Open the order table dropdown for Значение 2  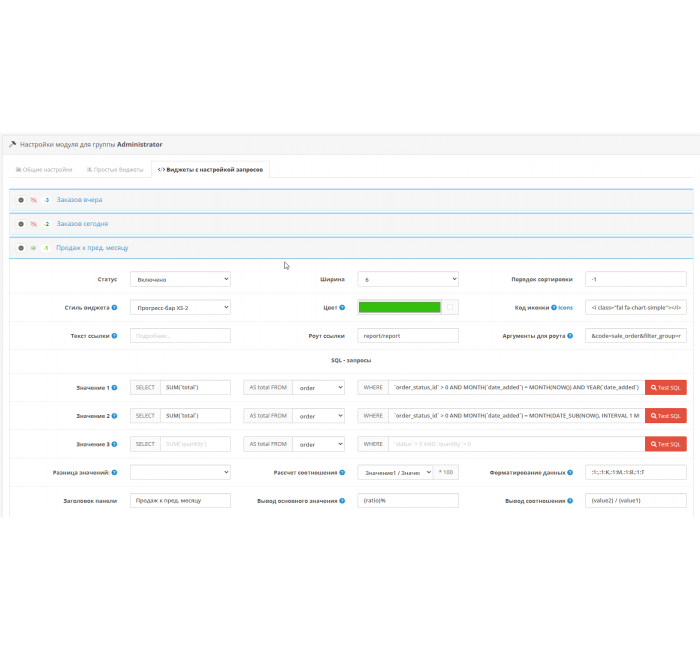tap(319, 416)
